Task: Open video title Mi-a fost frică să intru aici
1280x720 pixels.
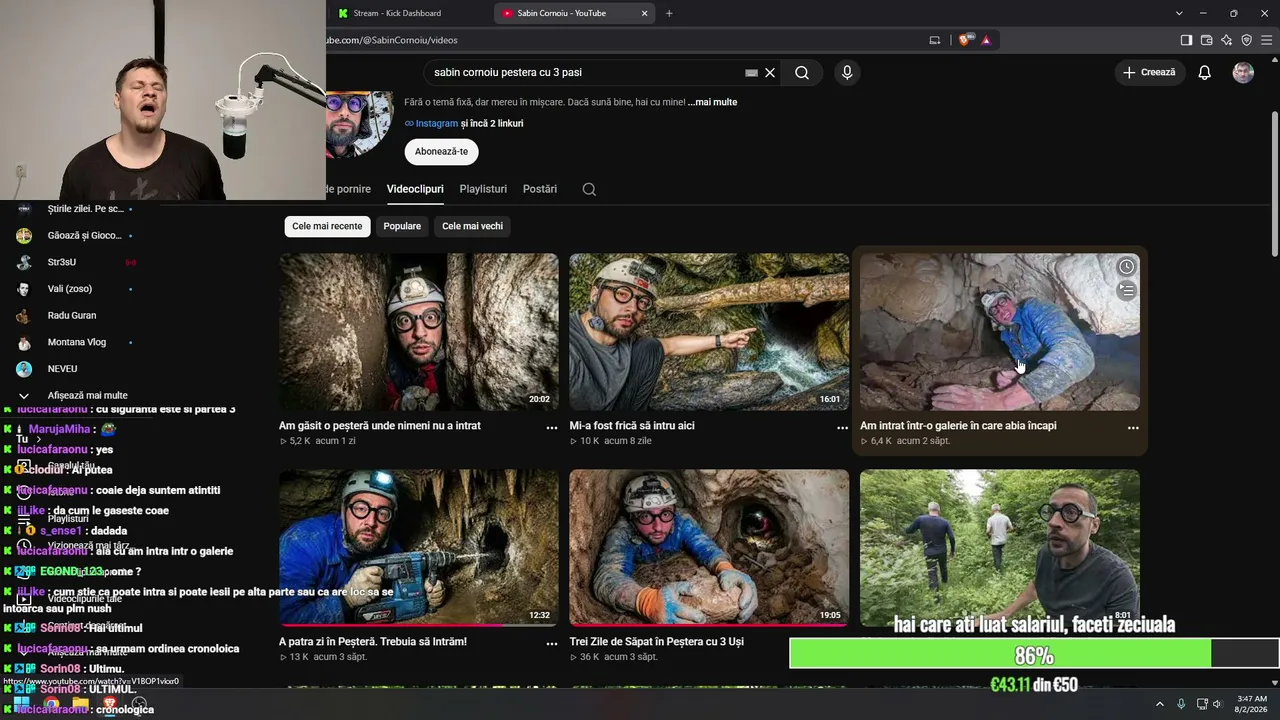Action: click(x=632, y=426)
